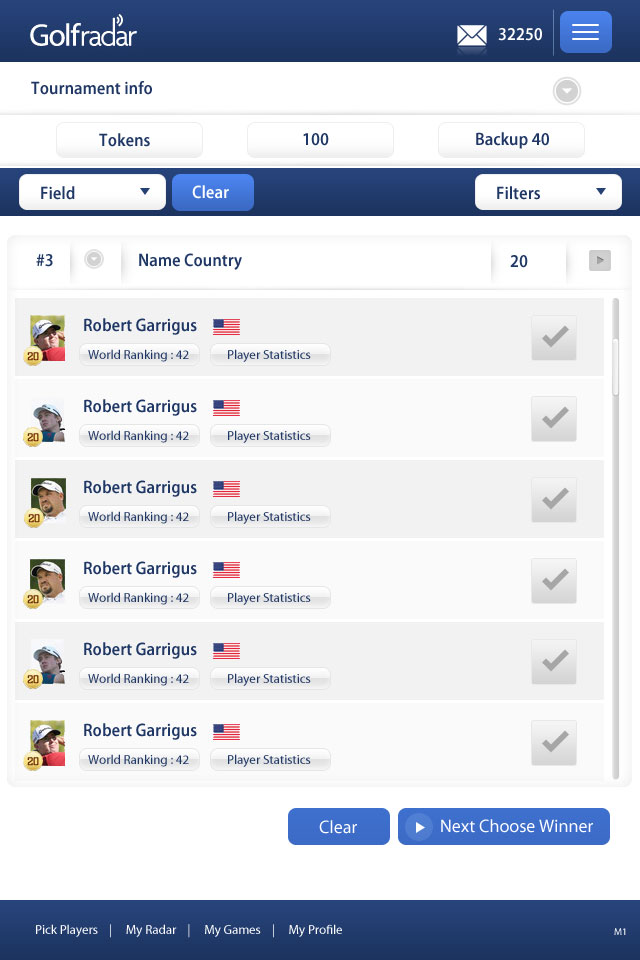Check the first Robert Garrigus checkbox
Viewport: 640px width, 960px height.
pyautogui.click(x=554, y=337)
